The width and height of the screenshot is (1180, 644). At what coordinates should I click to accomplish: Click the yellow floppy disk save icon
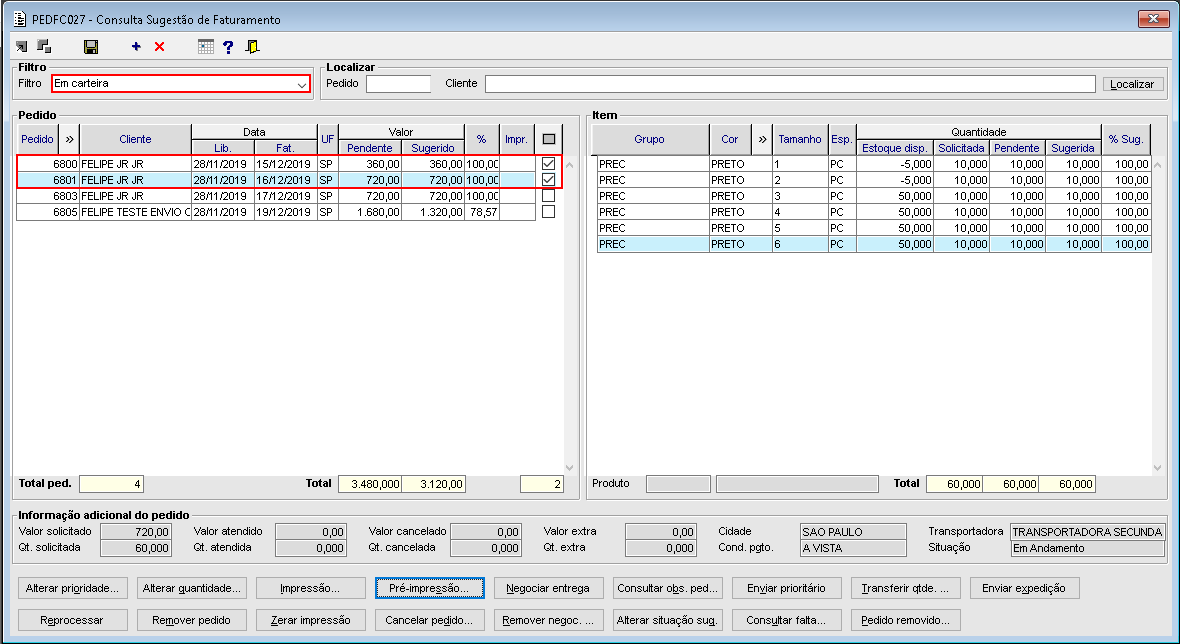(x=91, y=47)
